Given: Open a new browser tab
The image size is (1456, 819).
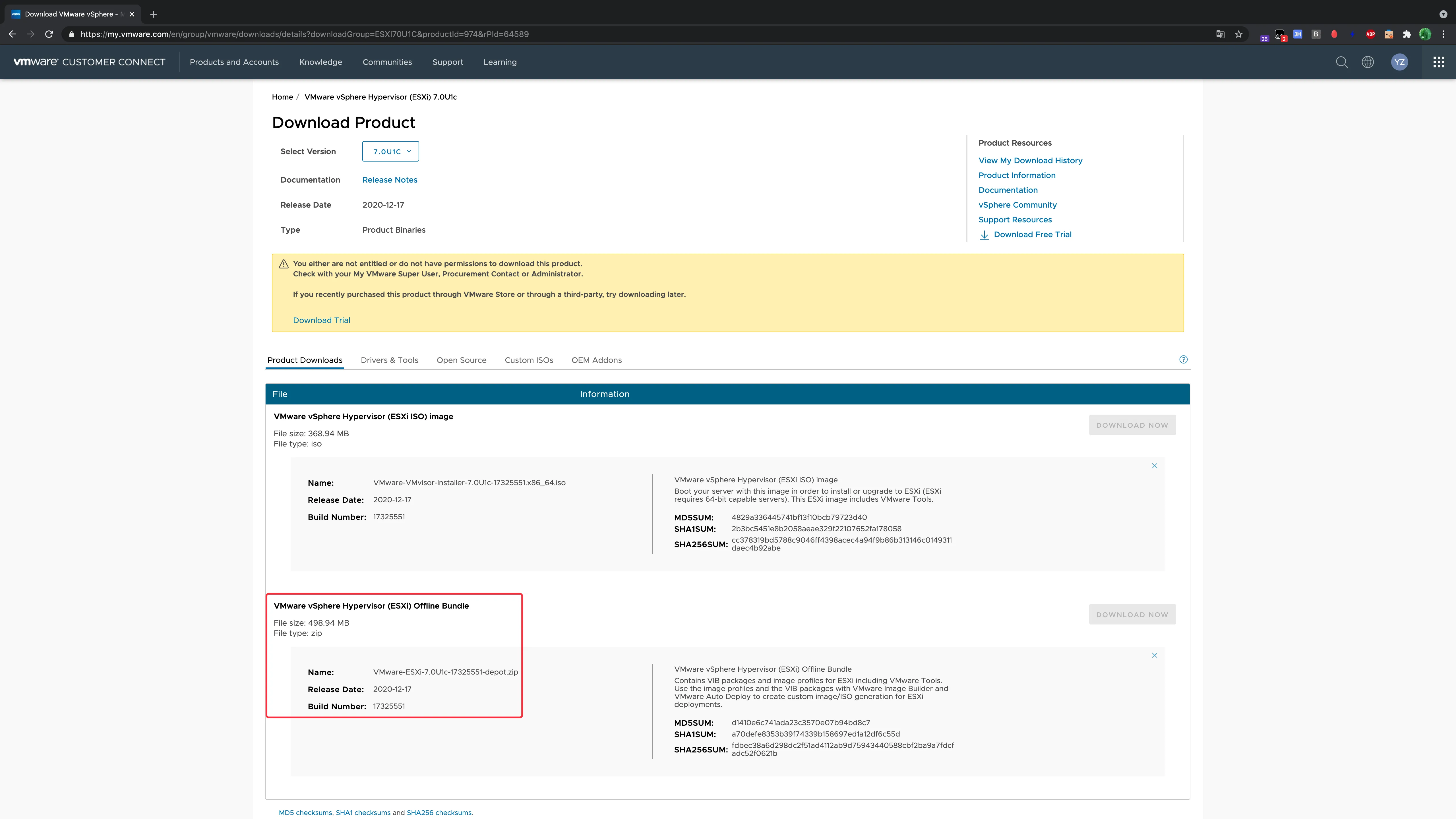Looking at the screenshot, I should tap(153, 14).
